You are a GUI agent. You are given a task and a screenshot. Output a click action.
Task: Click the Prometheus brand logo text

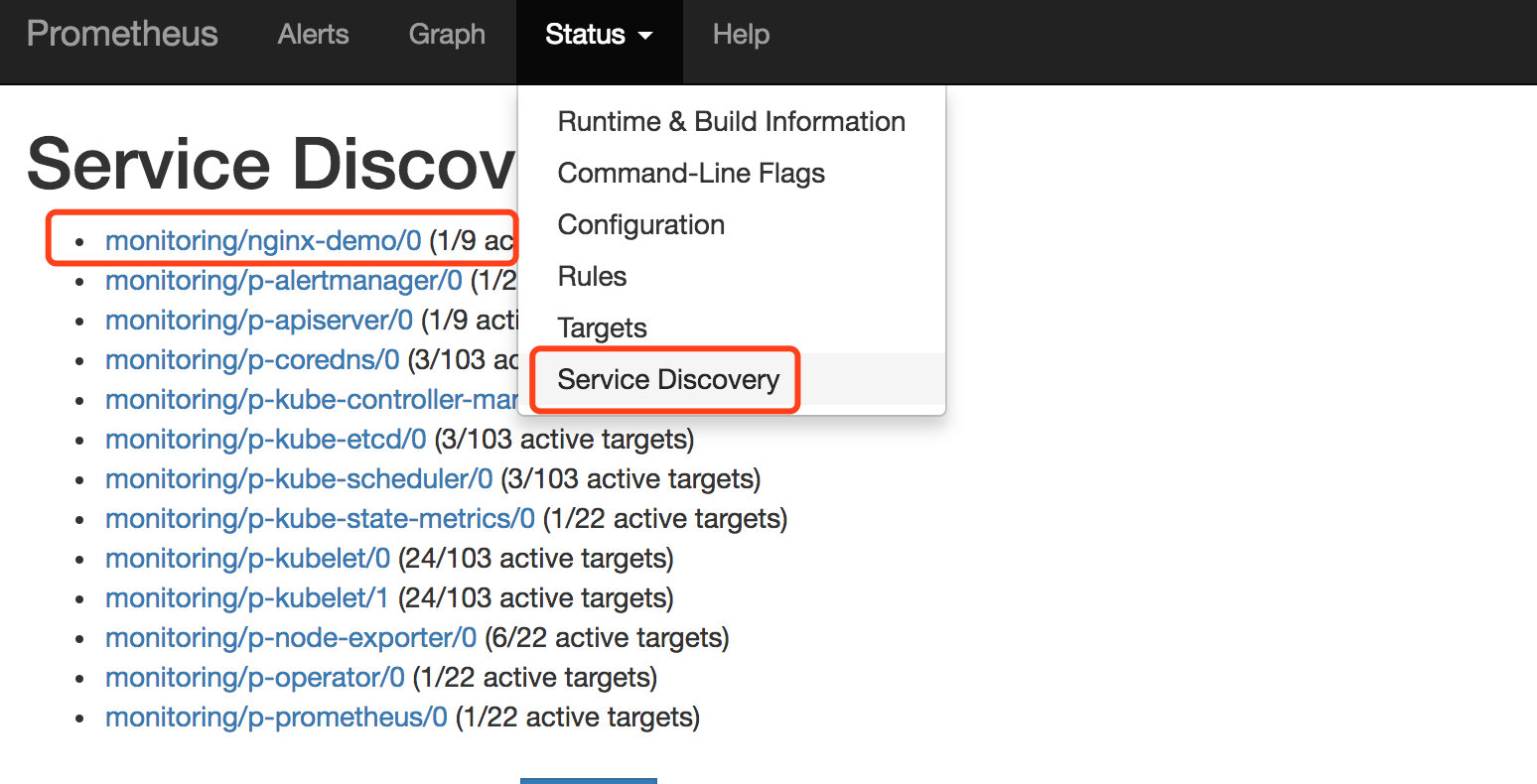click(122, 34)
